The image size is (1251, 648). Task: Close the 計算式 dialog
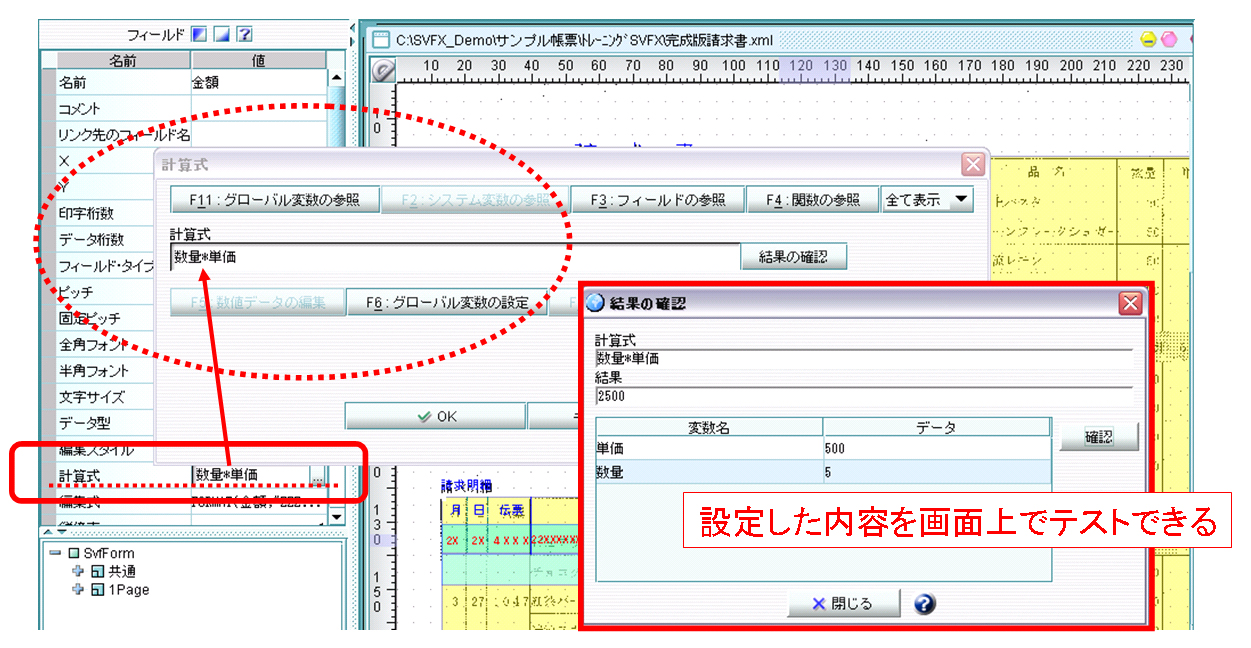pyautogui.click(x=972, y=165)
